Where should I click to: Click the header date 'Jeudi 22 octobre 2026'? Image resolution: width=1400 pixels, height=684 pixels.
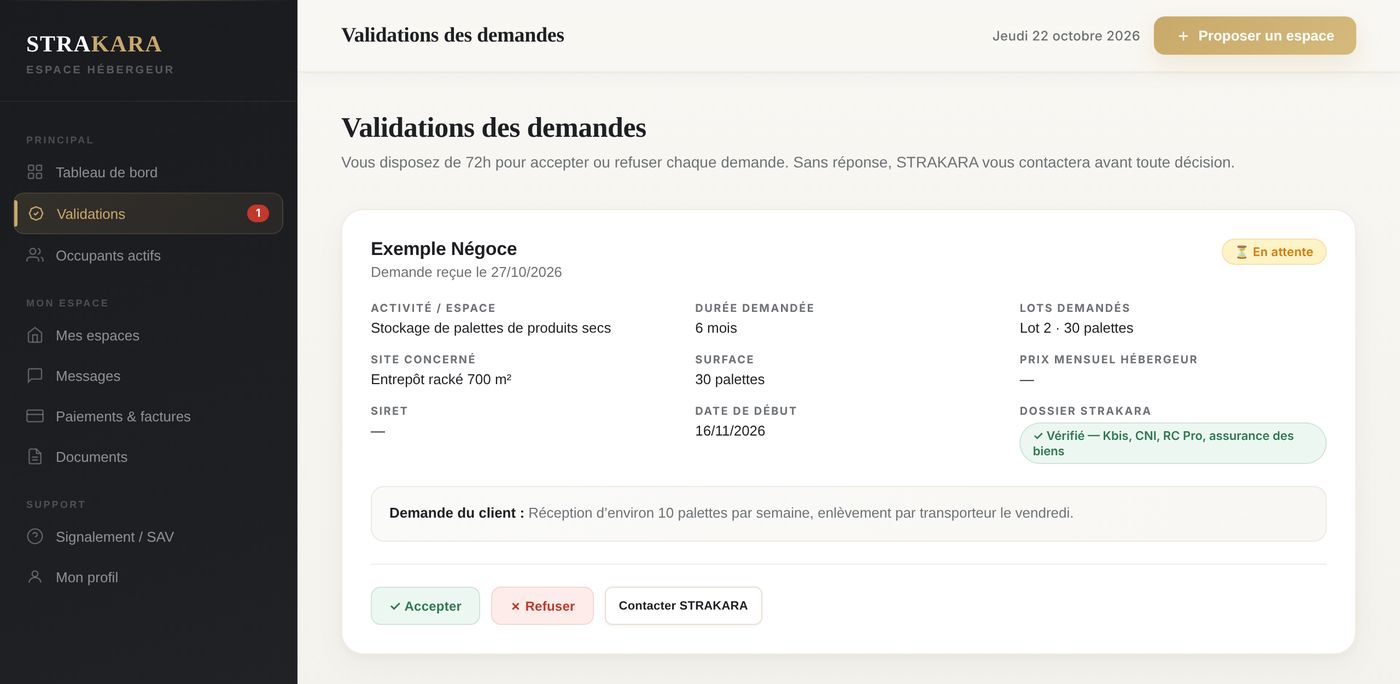coord(1066,36)
